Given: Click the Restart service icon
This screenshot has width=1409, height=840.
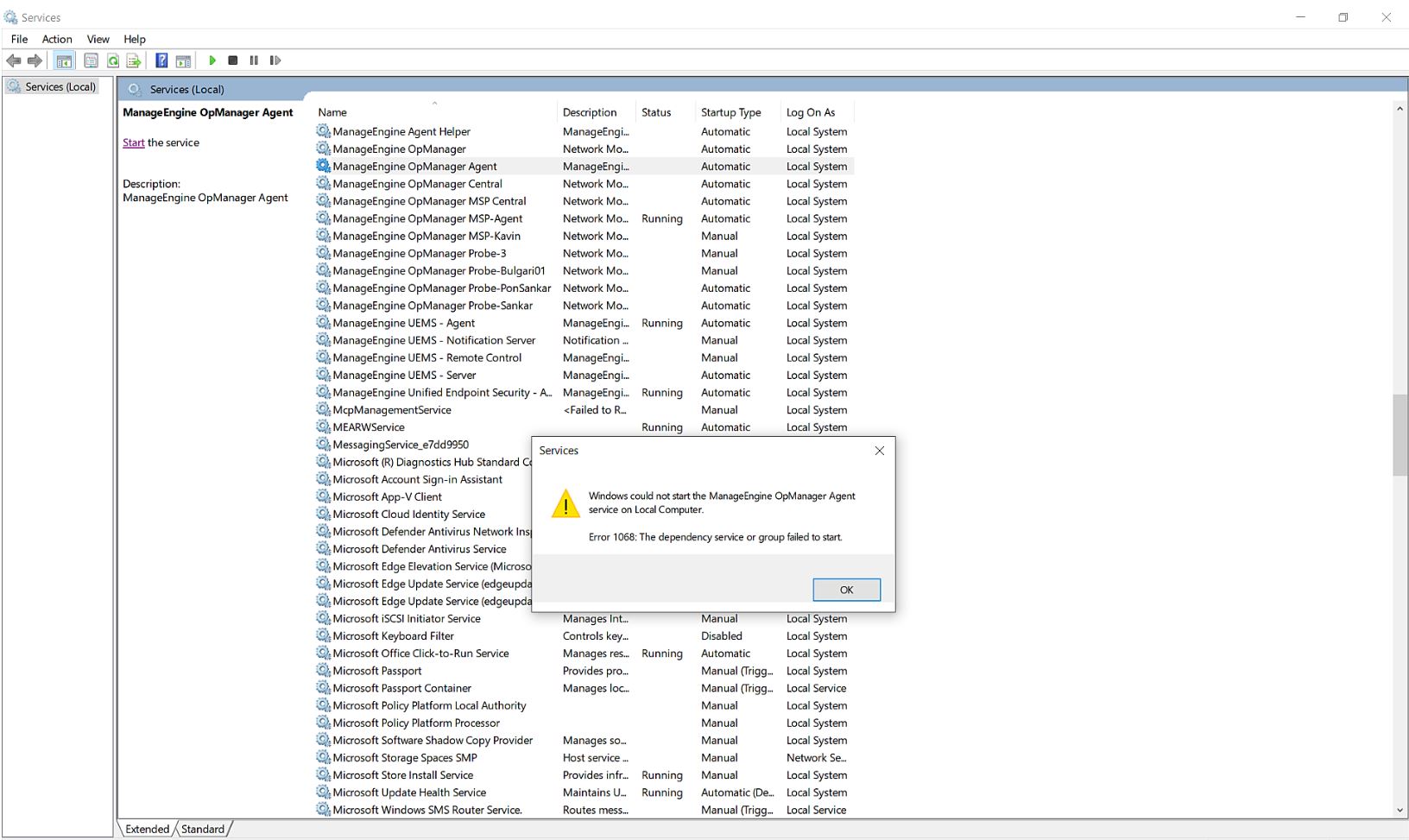Looking at the screenshot, I should click(275, 60).
